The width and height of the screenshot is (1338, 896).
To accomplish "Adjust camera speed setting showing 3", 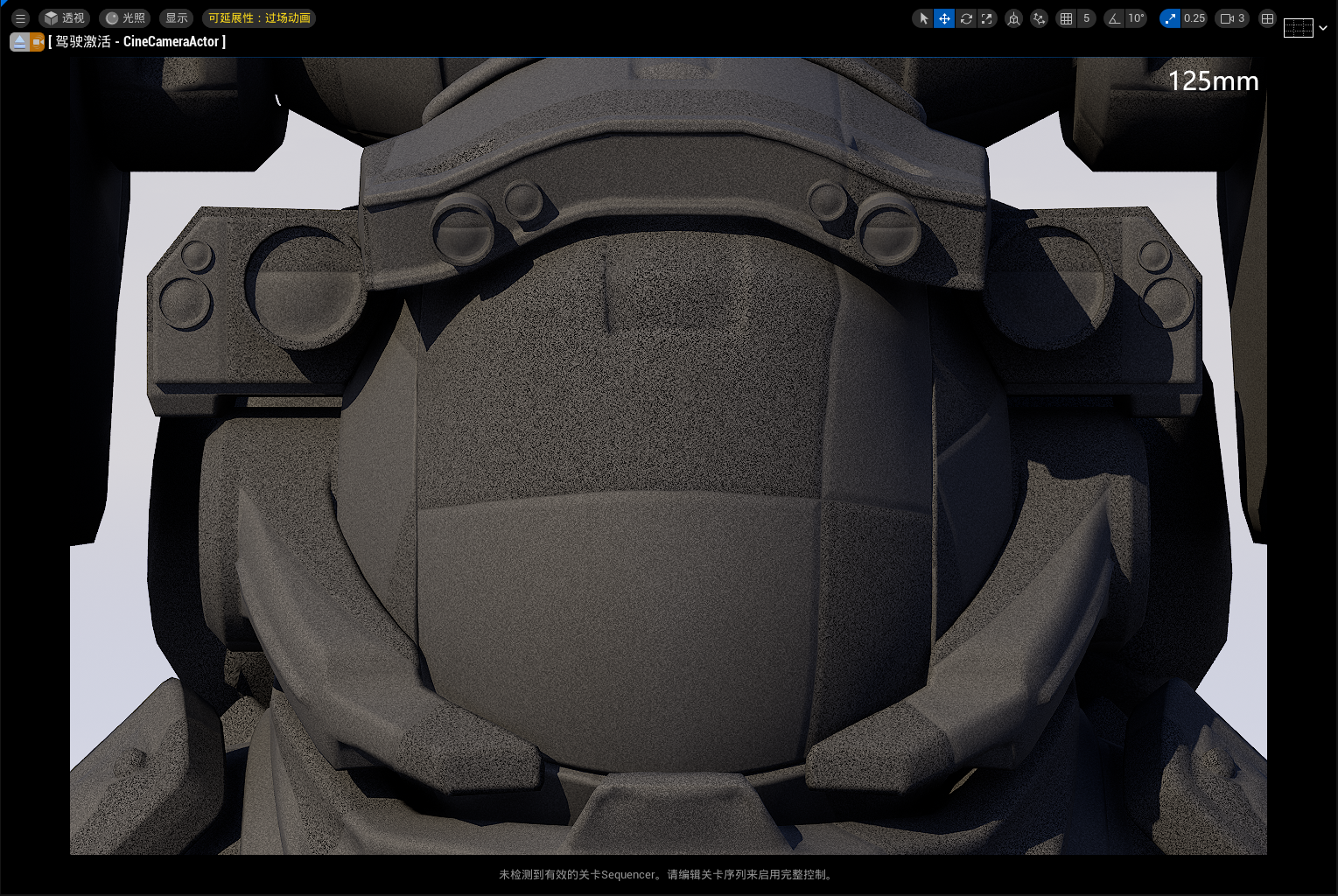I will pos(1233,18).
